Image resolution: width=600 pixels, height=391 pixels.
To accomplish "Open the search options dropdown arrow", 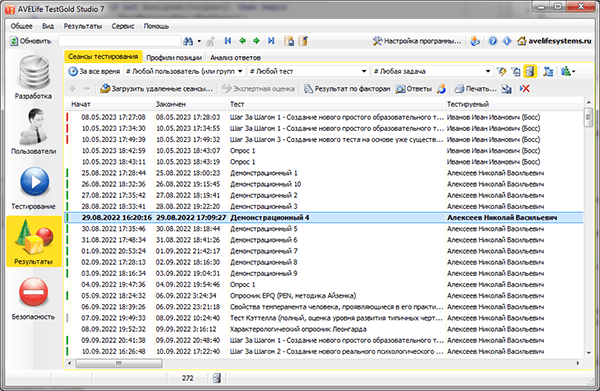I will click(x=199, y=41).
